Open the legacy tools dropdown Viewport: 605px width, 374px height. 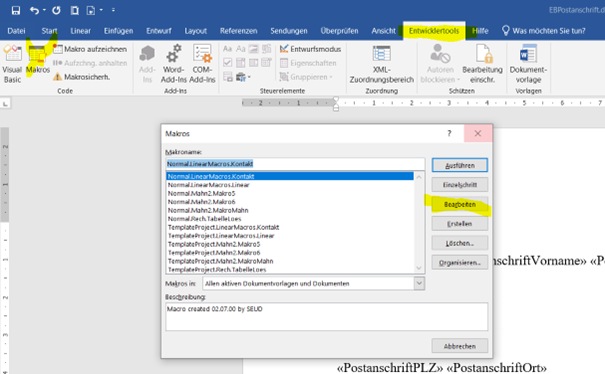click(x=243, y=77)
